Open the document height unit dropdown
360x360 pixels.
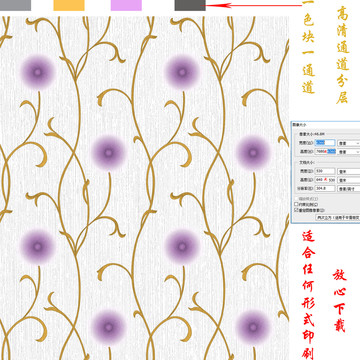coord(349,180)
